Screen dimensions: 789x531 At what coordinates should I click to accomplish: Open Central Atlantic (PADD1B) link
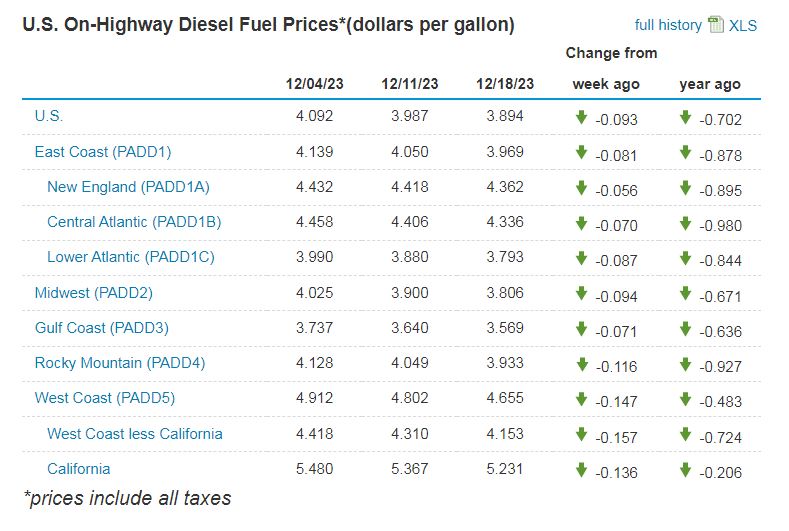pos(134,222)
